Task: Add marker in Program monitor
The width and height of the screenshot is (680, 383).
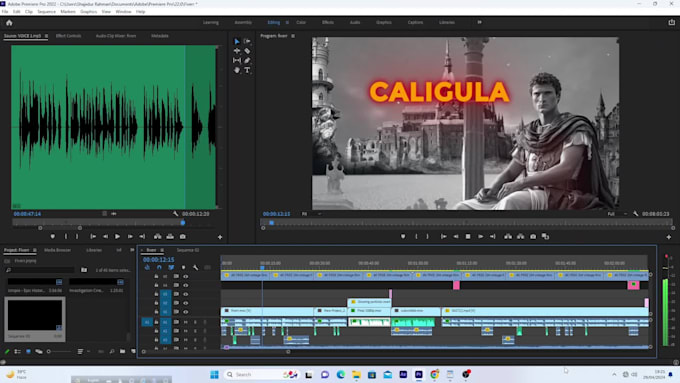Action: pos(403,236)
